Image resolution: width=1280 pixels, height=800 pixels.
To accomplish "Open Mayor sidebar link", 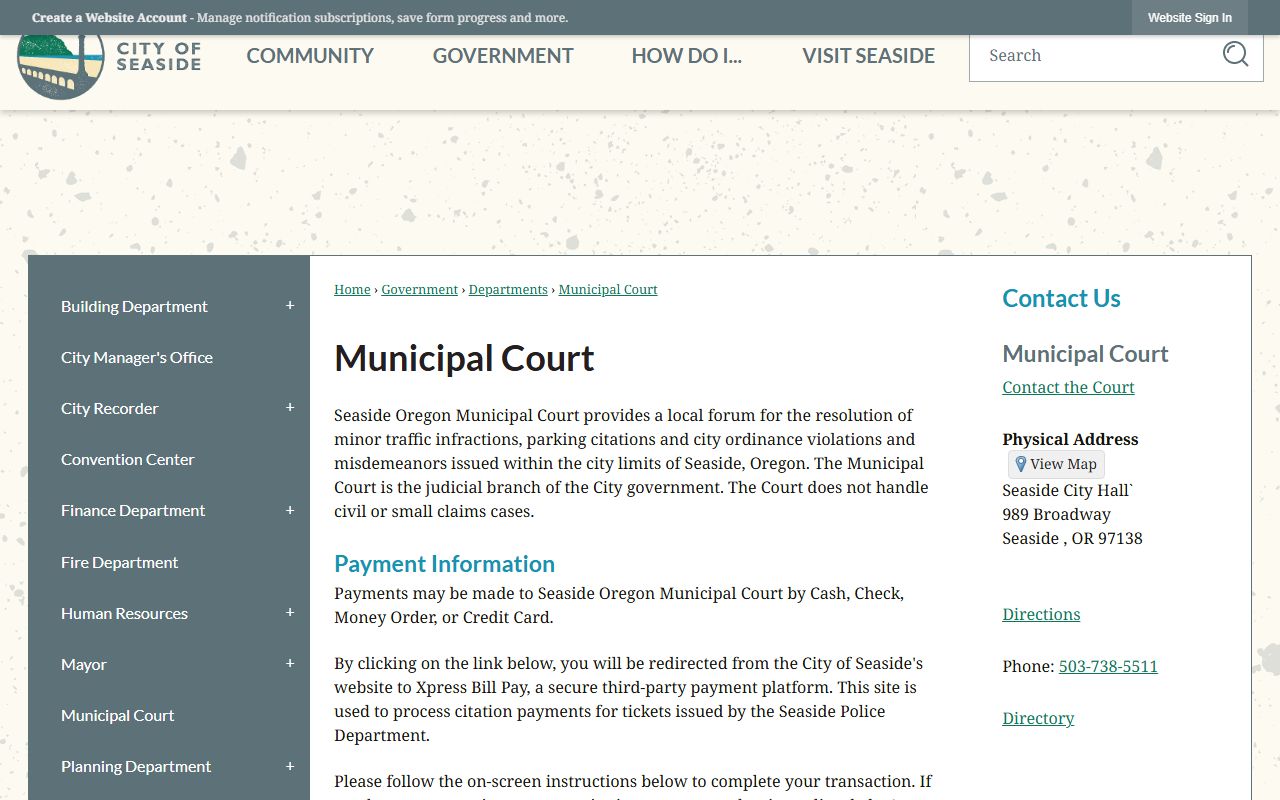I will click(84, 664).
